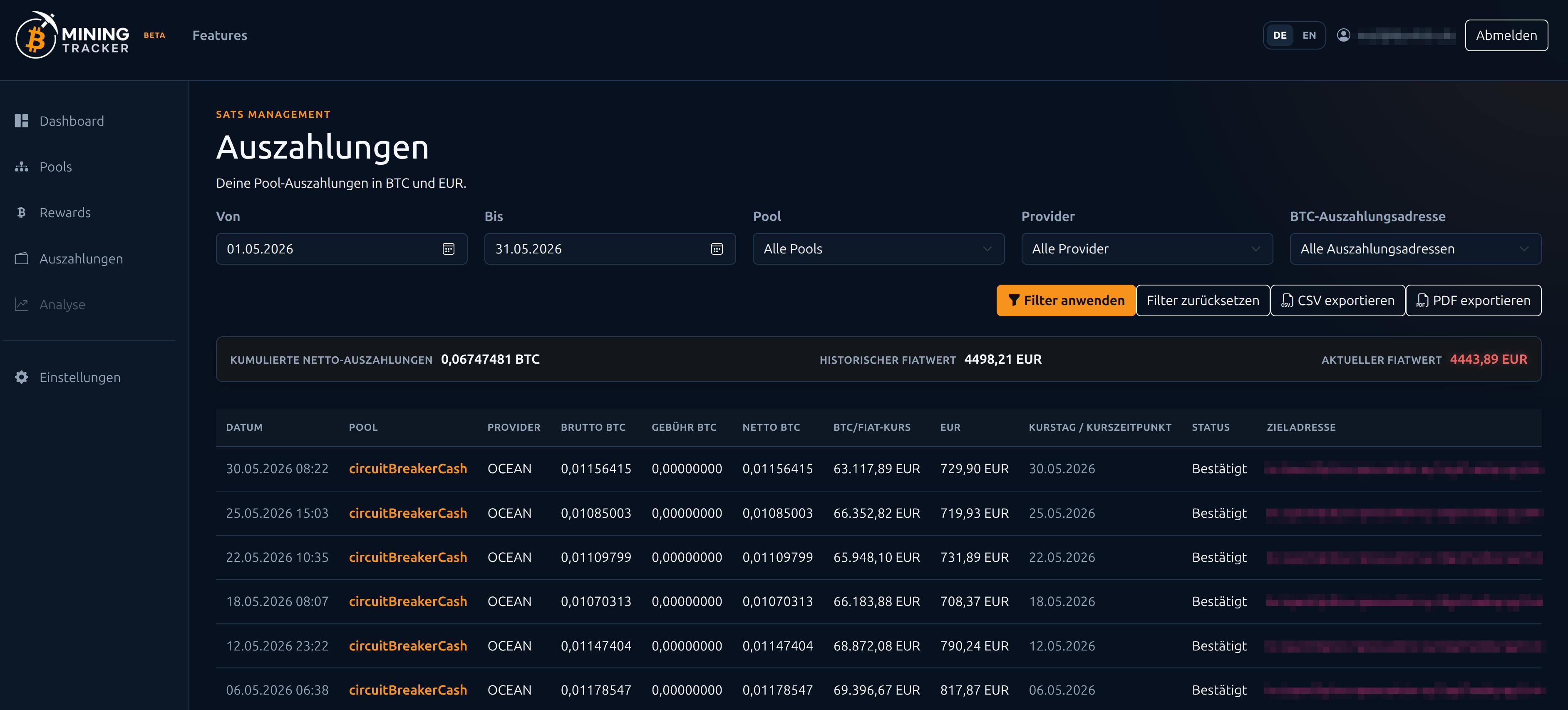
Task: Click the CSV file icon
Action: point(1287,300)
